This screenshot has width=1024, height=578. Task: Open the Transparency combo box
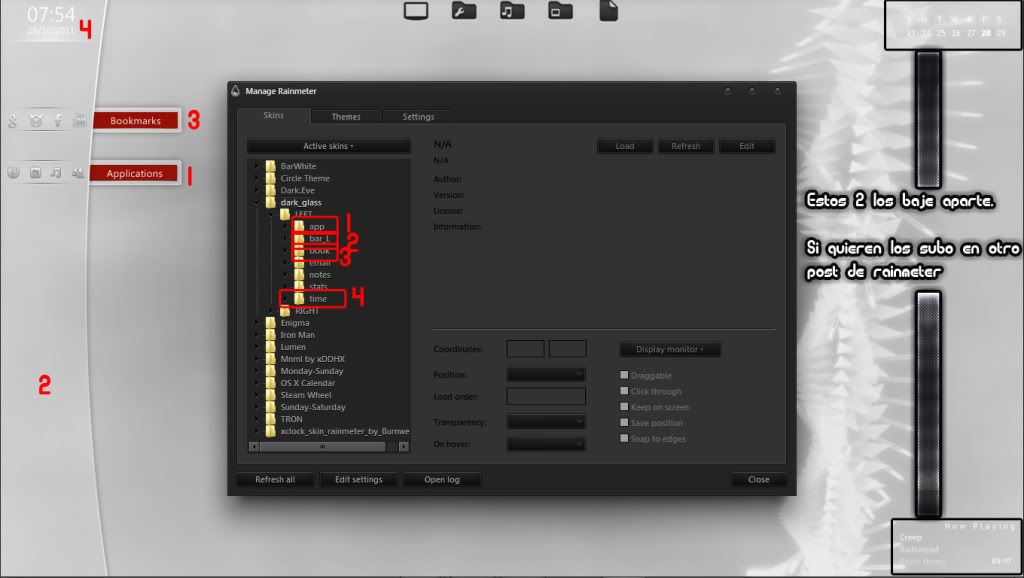(x=546, y=422)
